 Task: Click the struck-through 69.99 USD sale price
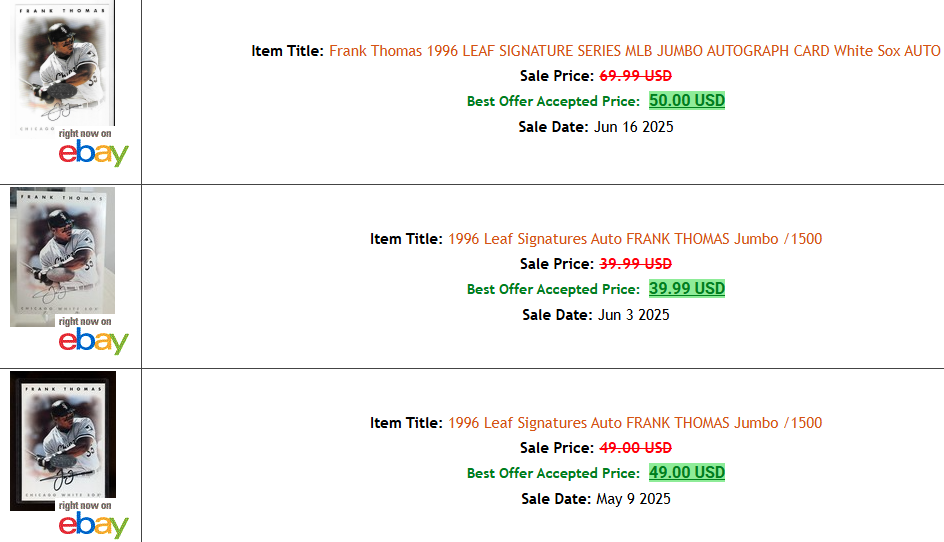(x=636, y=76)
